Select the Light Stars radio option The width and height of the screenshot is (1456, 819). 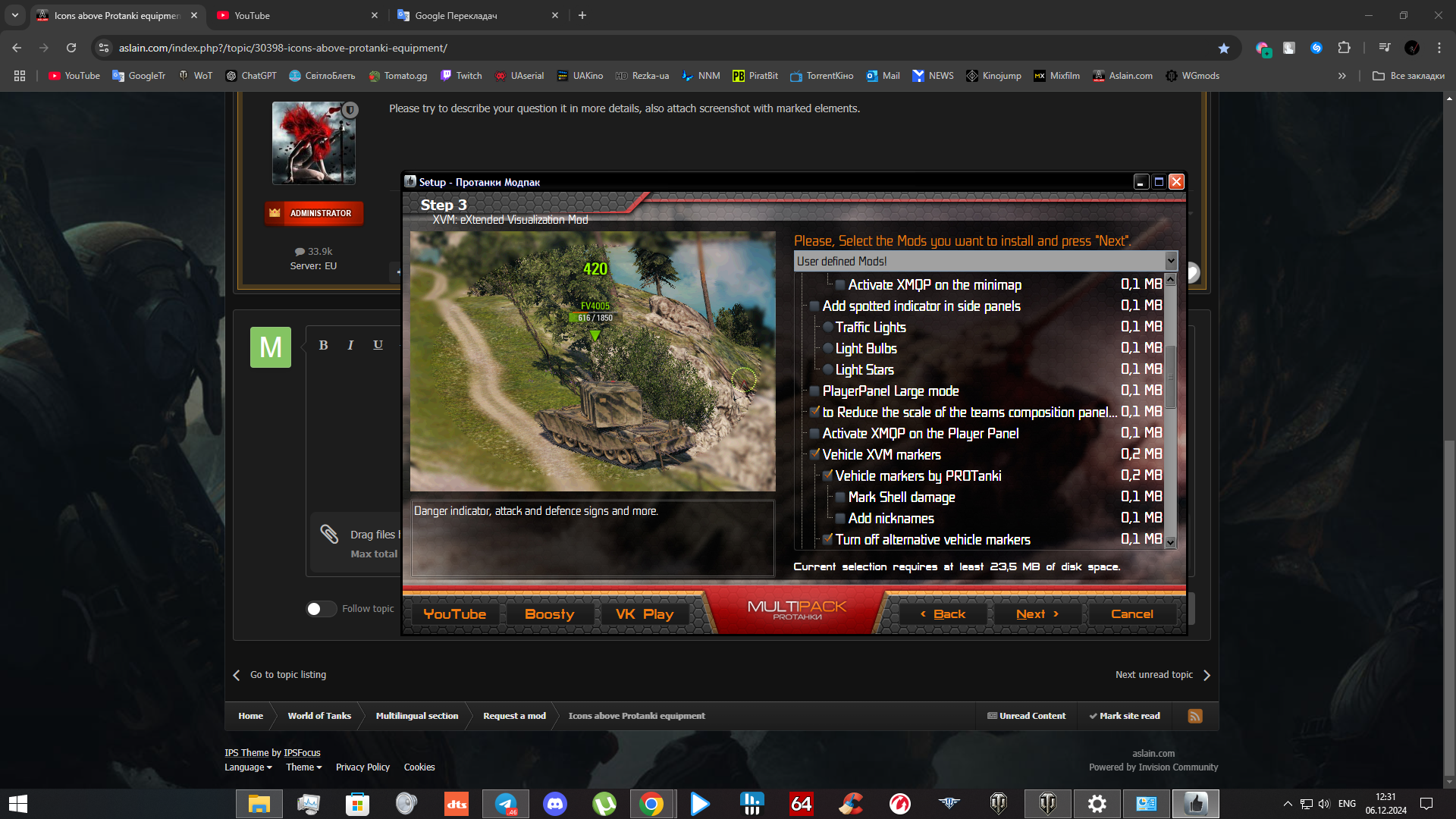click(828, 370)
